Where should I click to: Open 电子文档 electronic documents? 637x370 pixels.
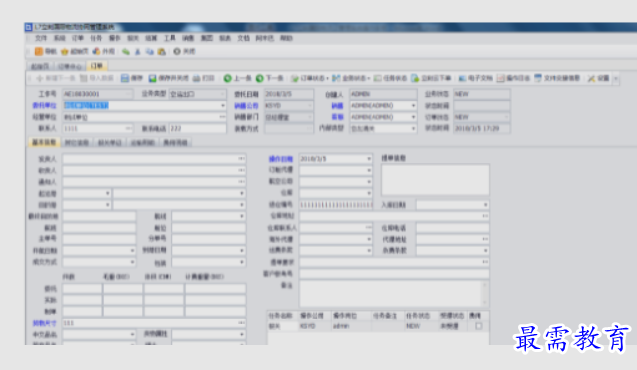pyautogui.click(x=475, y=78)
